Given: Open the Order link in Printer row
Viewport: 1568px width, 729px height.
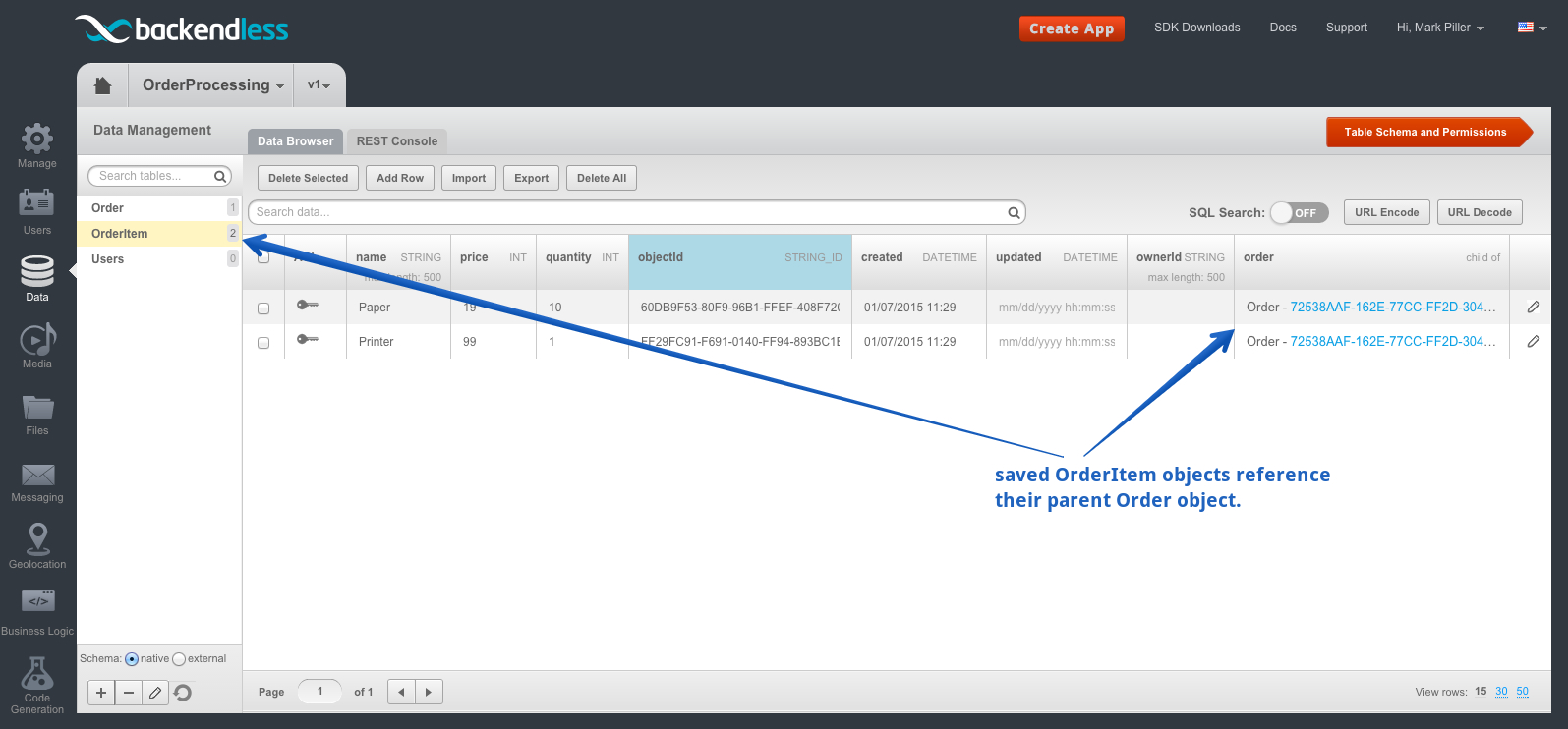Looking at the screenshot, I should pyautogui.click(x=1393, y=342).
